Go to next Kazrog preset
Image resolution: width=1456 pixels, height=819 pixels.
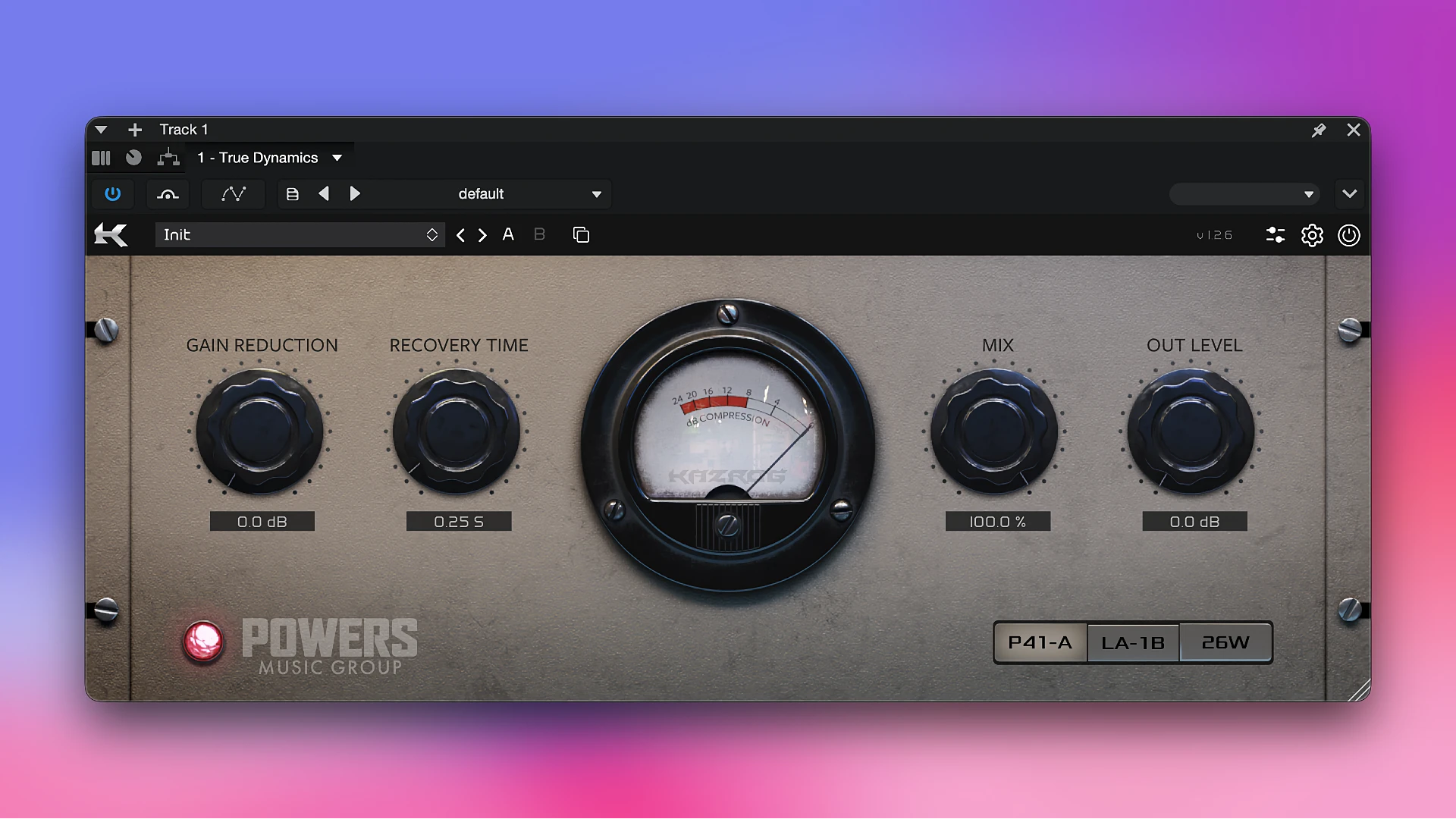pos(482,235)
